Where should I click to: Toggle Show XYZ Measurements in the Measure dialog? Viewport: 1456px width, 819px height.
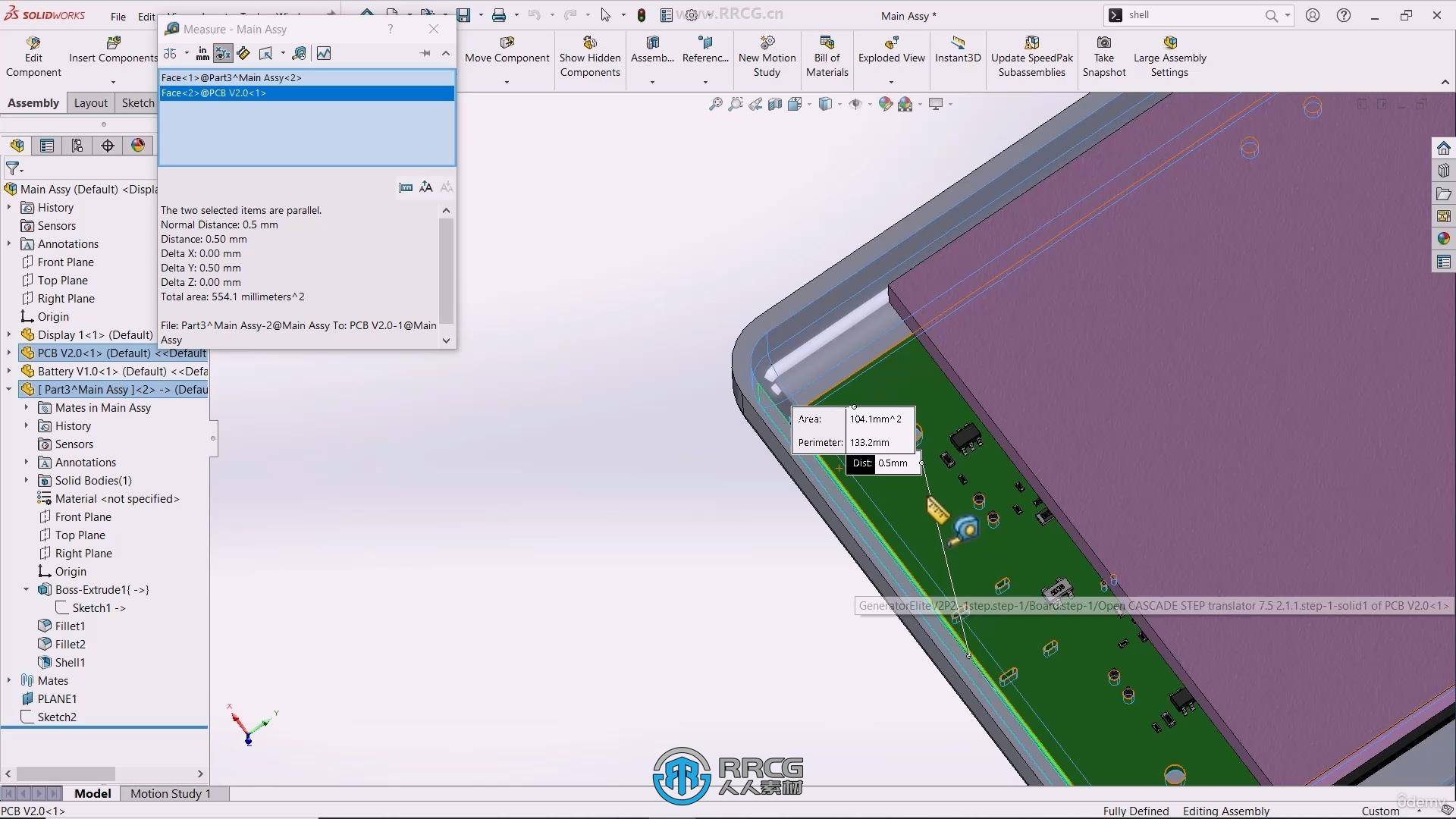[x=223, y=53]
